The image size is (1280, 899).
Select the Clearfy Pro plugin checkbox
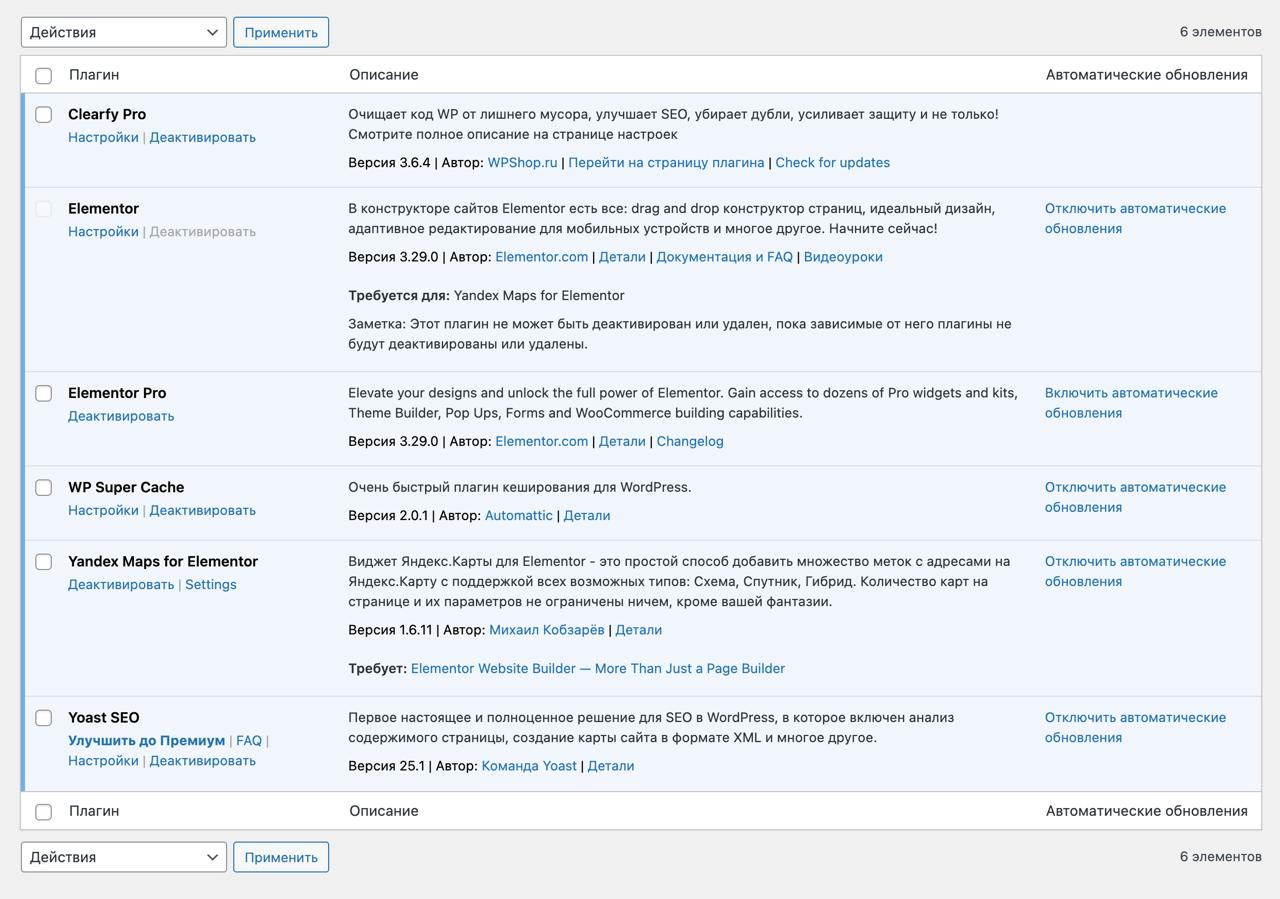[43, 115]
